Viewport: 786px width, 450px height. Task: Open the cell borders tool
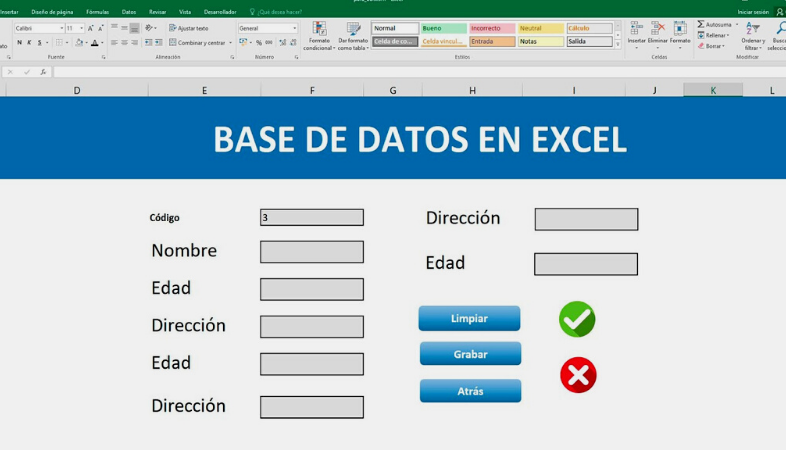[59, 43]
